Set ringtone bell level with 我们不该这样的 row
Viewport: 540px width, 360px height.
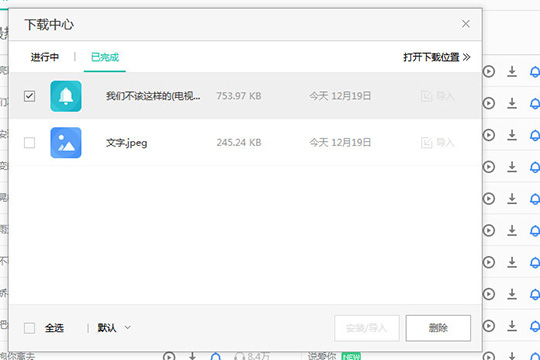coord(535,103)
